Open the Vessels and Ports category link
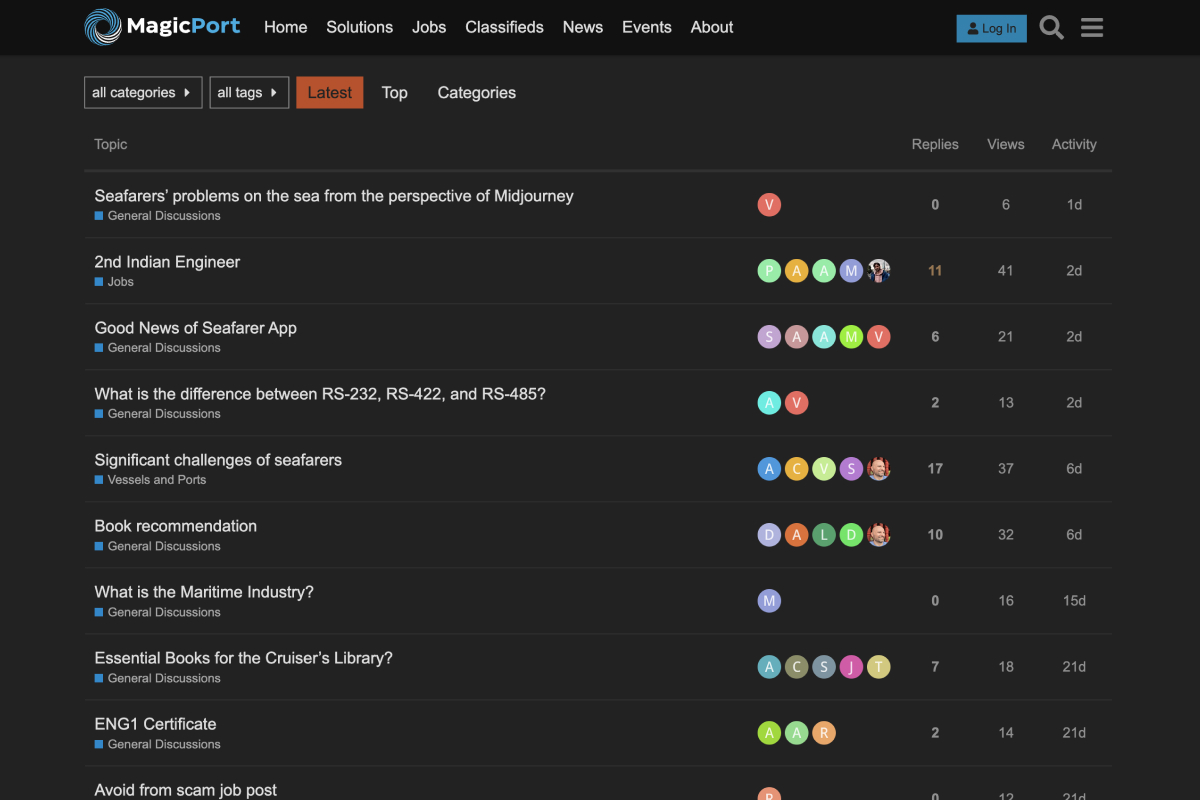This screenshot has height=800, width=1200. point(157,480)
